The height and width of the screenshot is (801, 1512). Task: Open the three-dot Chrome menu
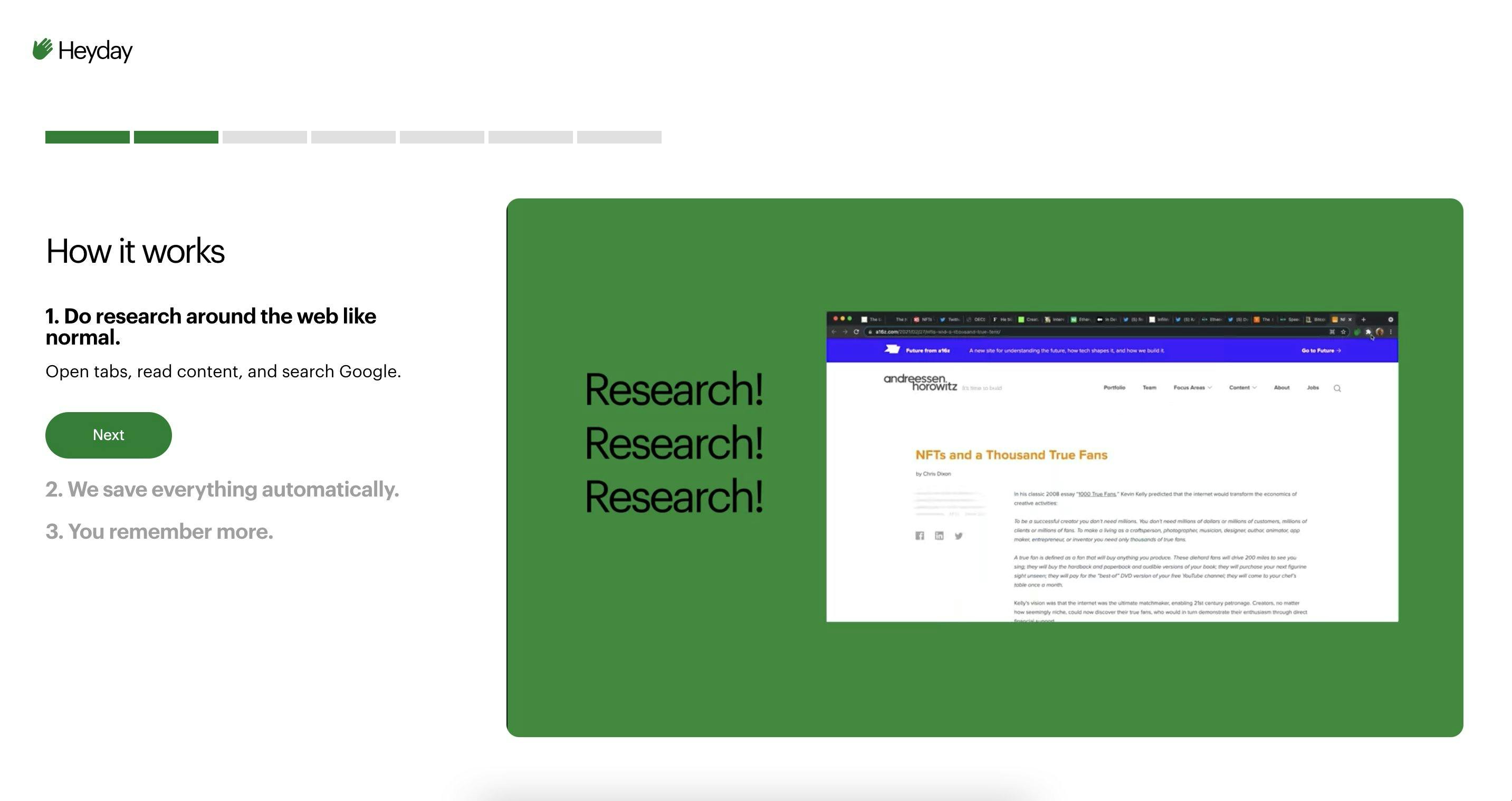tap(1391, 332)
